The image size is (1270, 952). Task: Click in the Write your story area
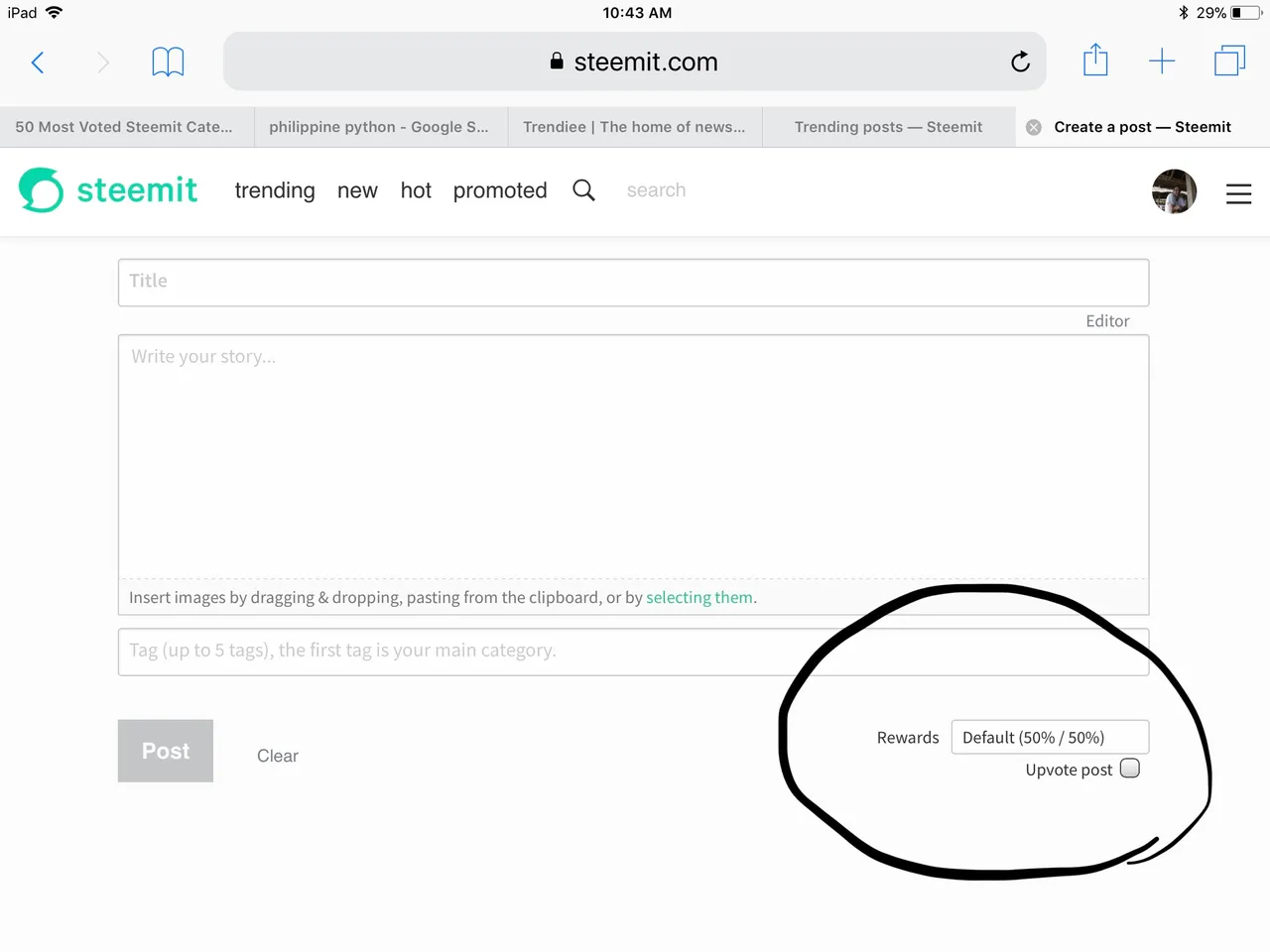(x=633, y=456)
